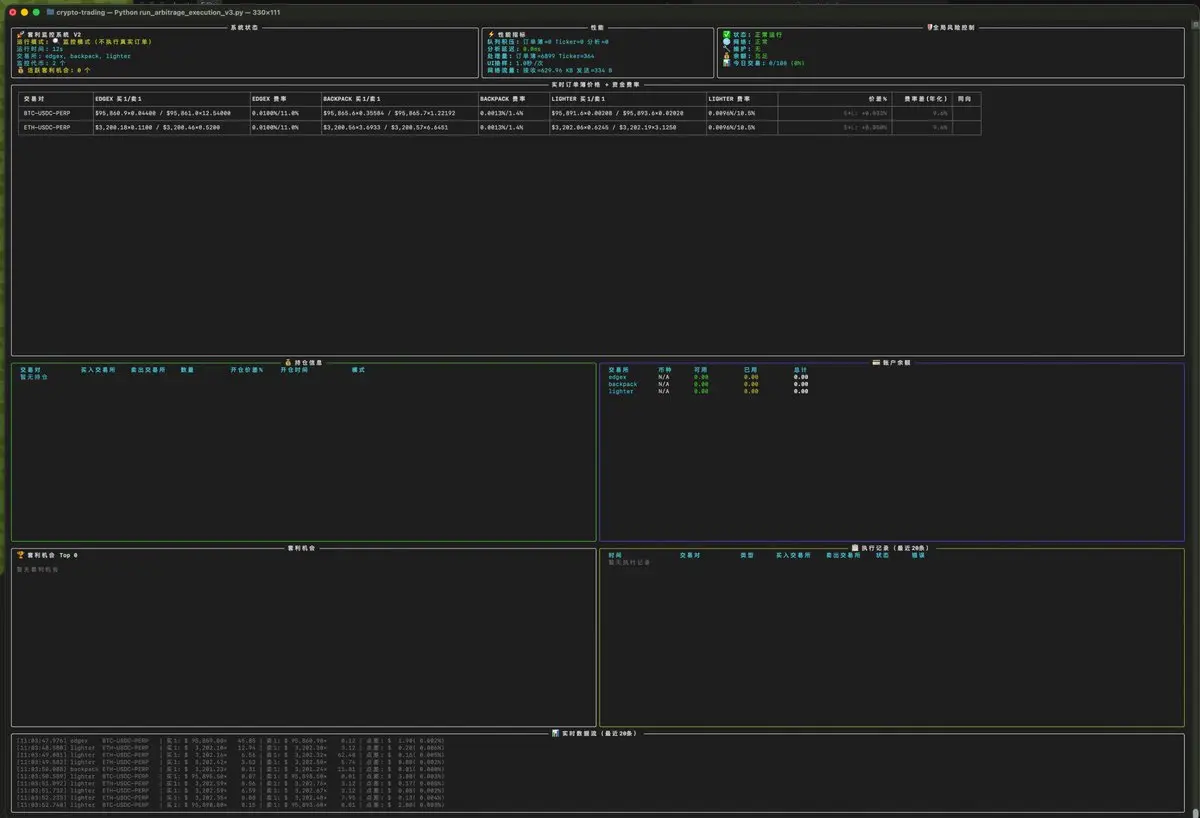This screenshot has height=818, width=1200.
Task: Click the EDGEX 买1/卖1 column header
Action: 119,99
